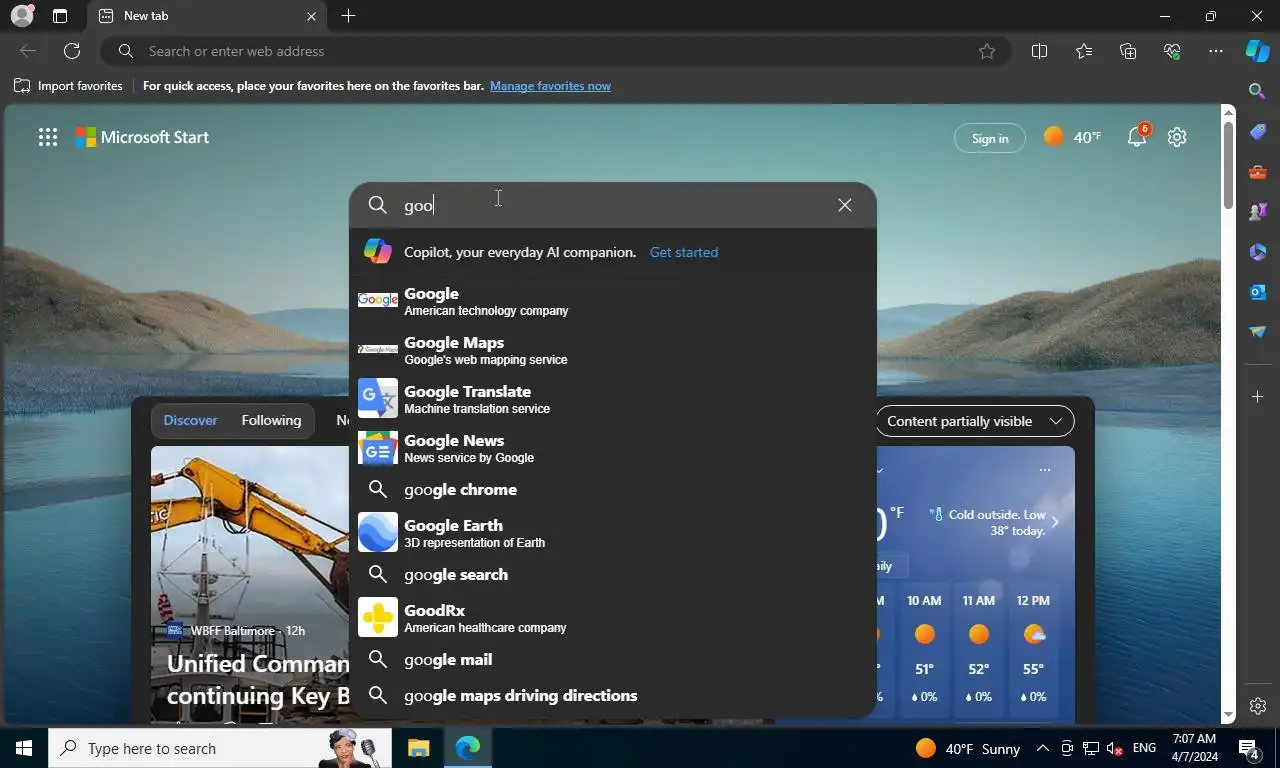The width and height of the screenshot is (1280, 768).
Task: Open the Windows Start menu
Action: (x=24, y=748)
